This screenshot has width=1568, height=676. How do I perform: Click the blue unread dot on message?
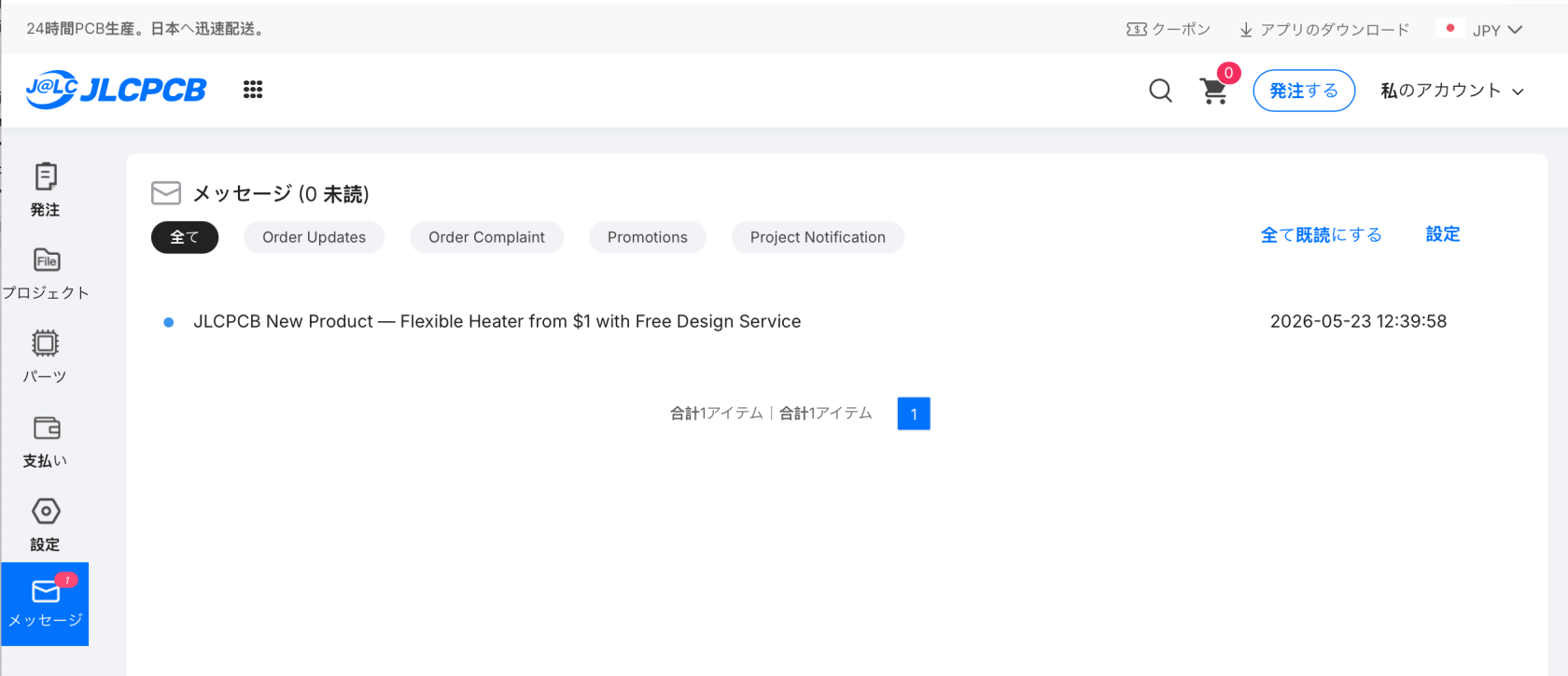[x=169, y=322]
